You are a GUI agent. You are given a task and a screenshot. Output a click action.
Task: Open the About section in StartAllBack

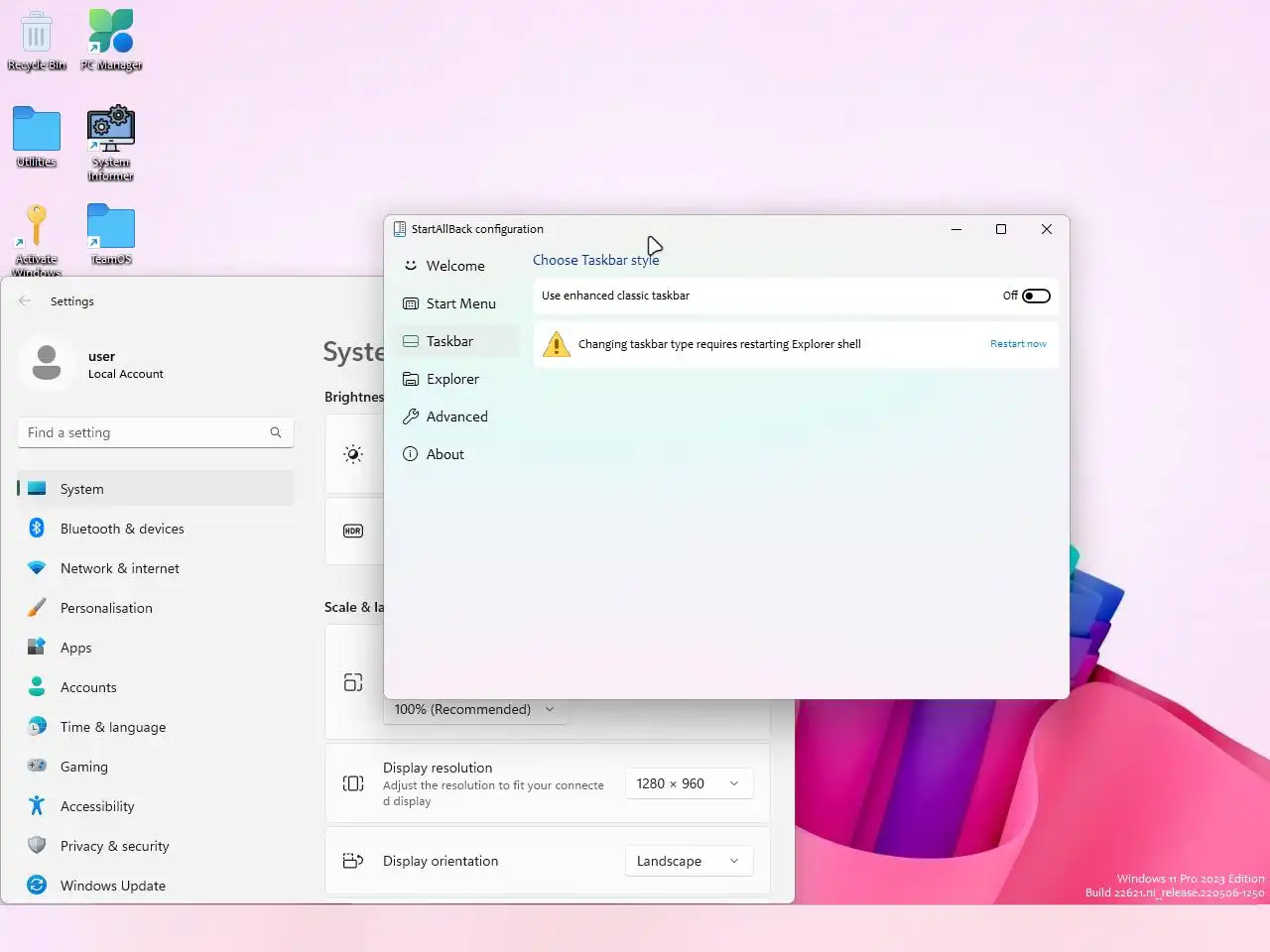(456, 454)
